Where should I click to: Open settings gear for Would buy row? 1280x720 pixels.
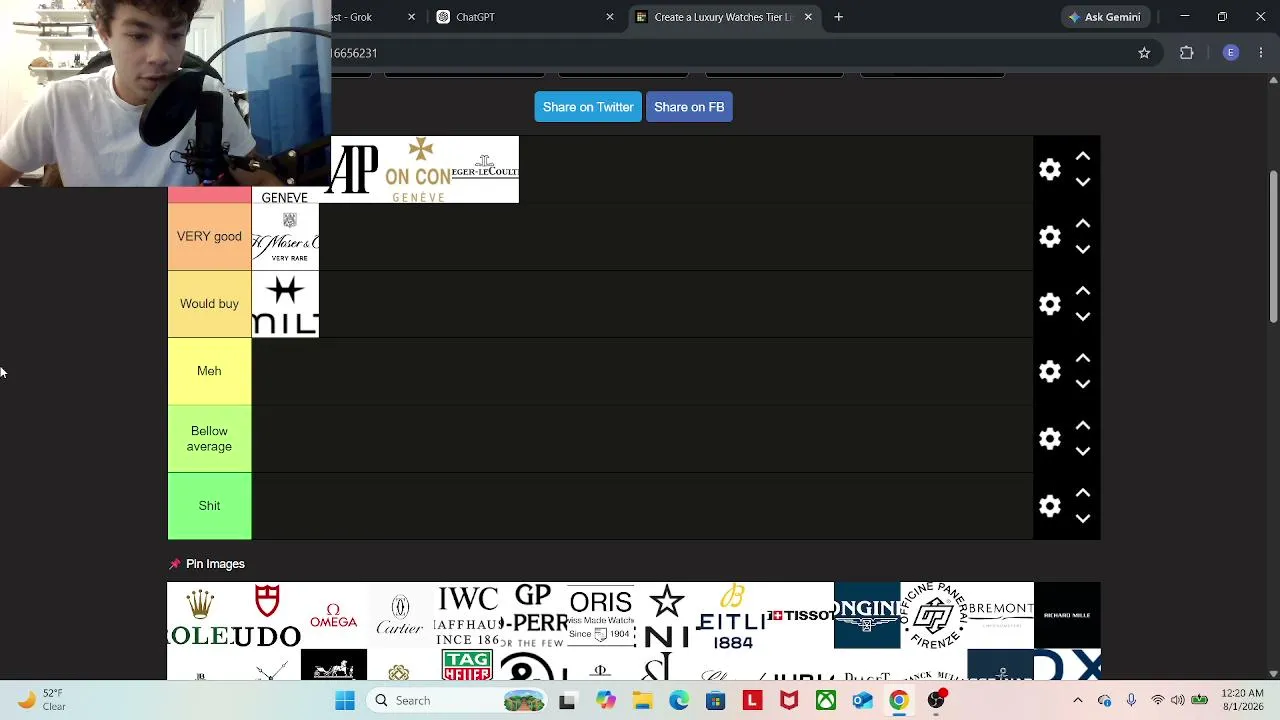coord(1049,304)
